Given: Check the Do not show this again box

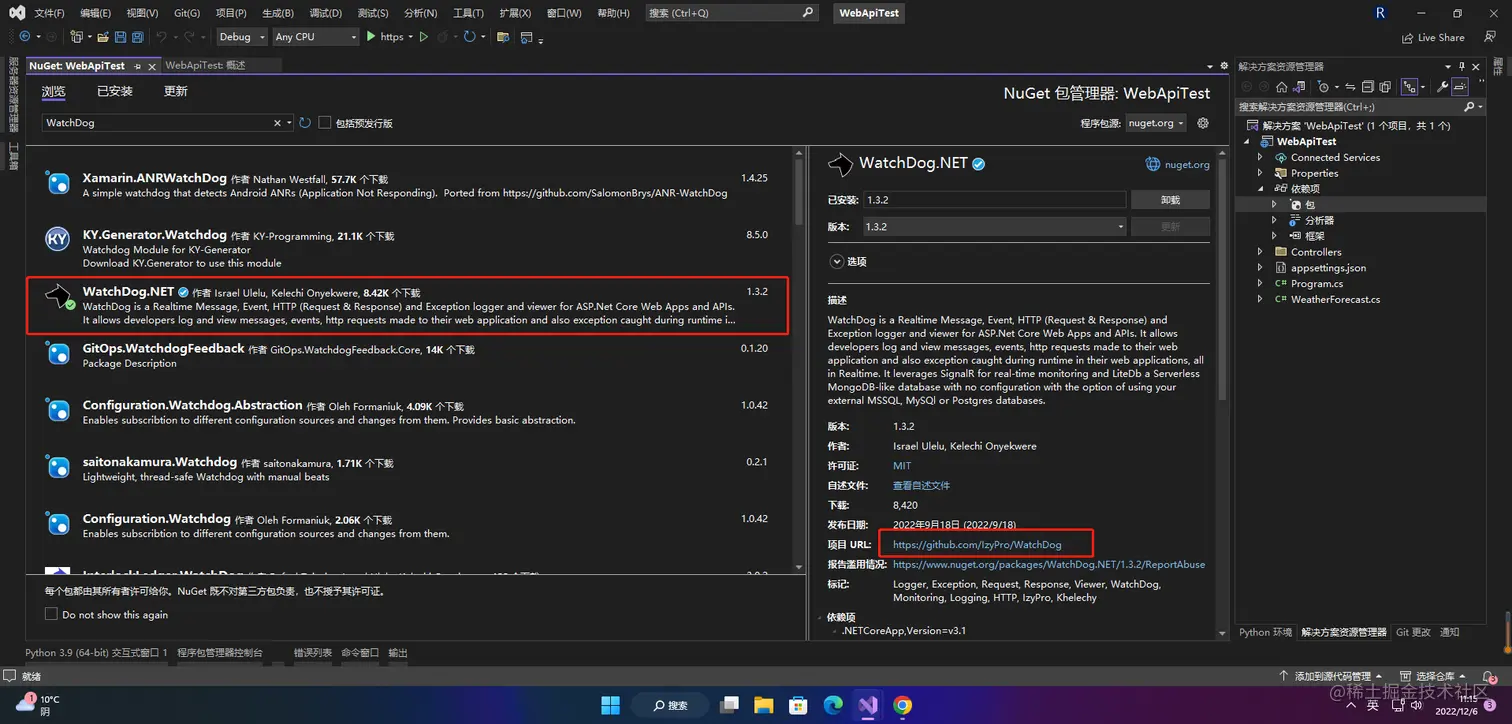Looking at the screenshot, I should coord(51,614).
